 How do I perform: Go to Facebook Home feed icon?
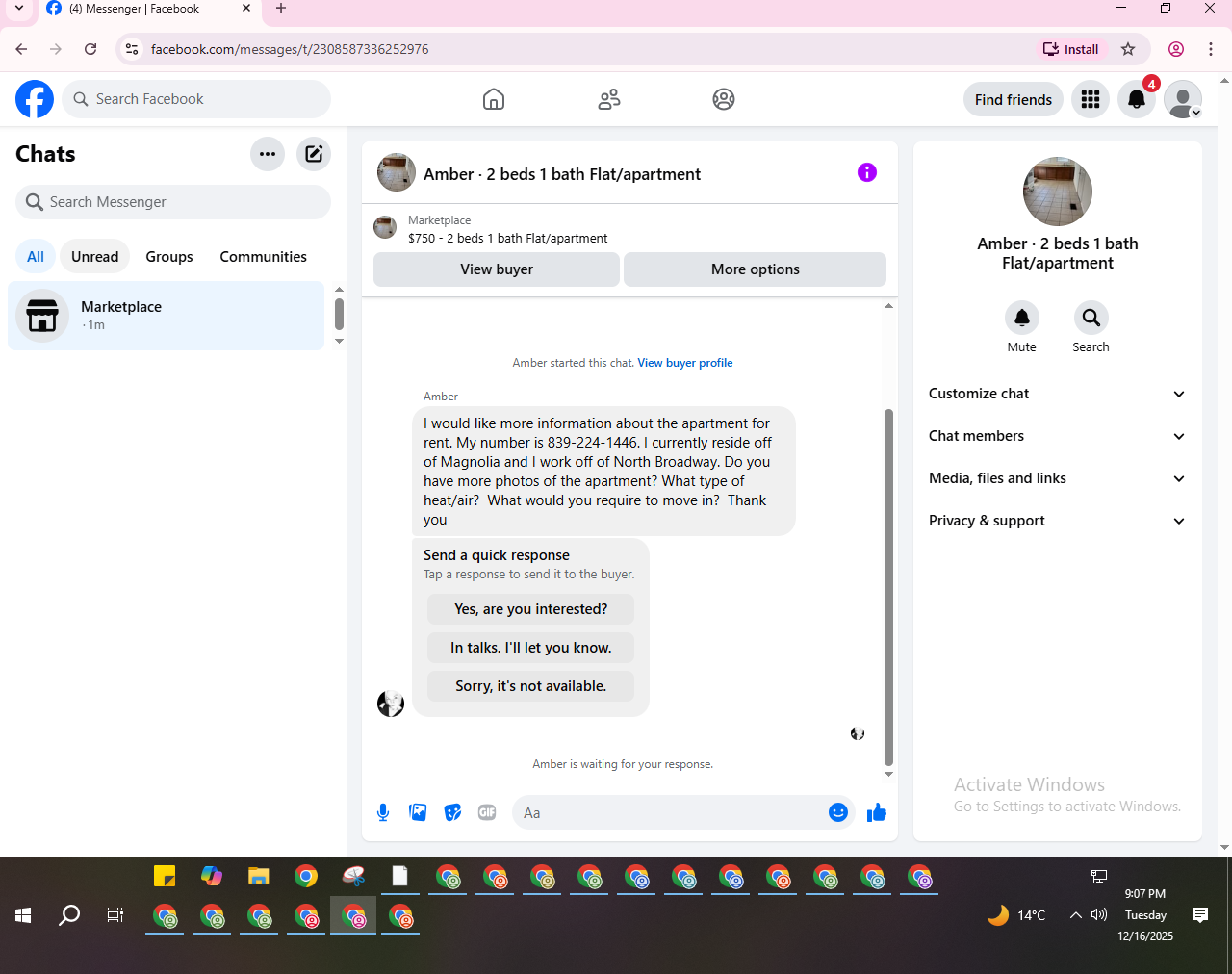coord(494,99)
